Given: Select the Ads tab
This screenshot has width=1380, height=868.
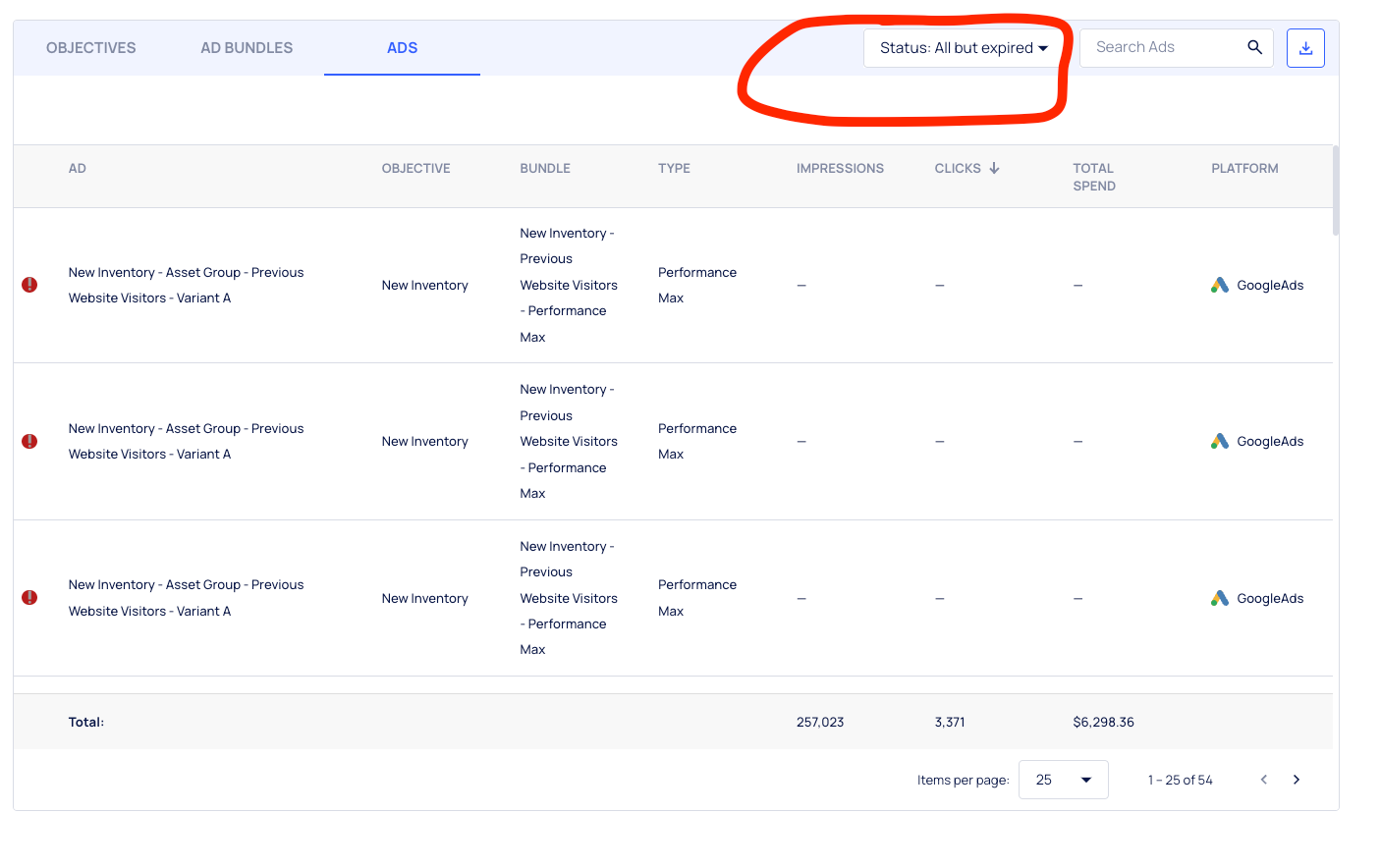Looking at the screenshot, I should 402,48.
